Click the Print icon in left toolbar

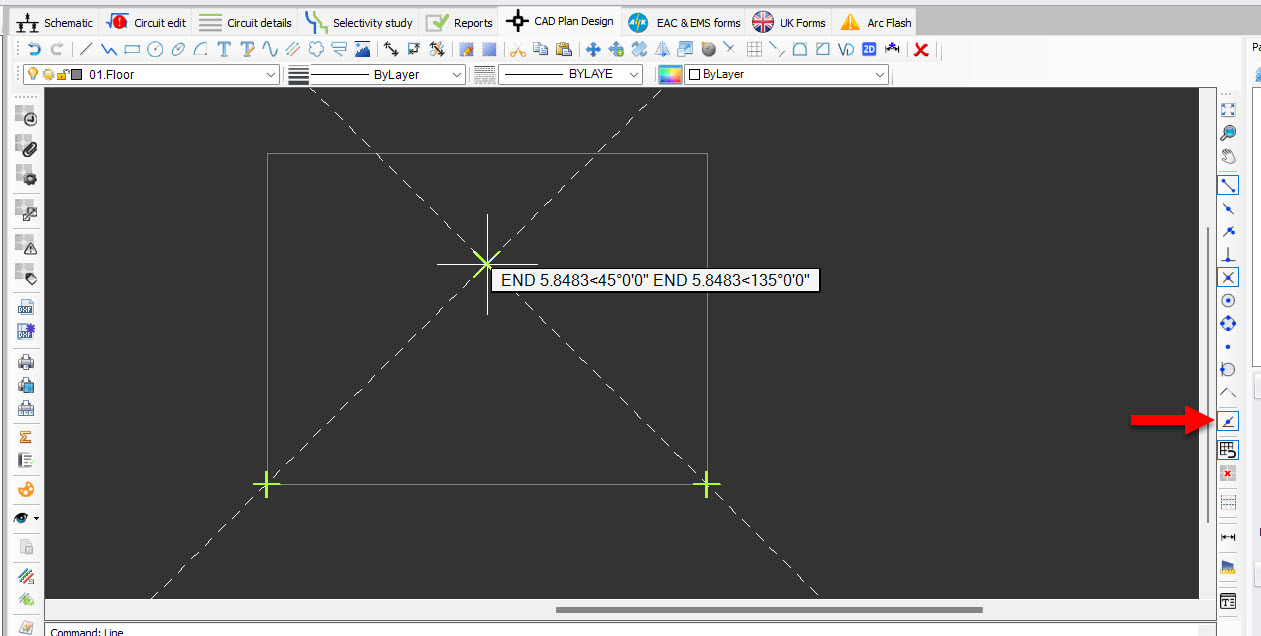(27, 362)
